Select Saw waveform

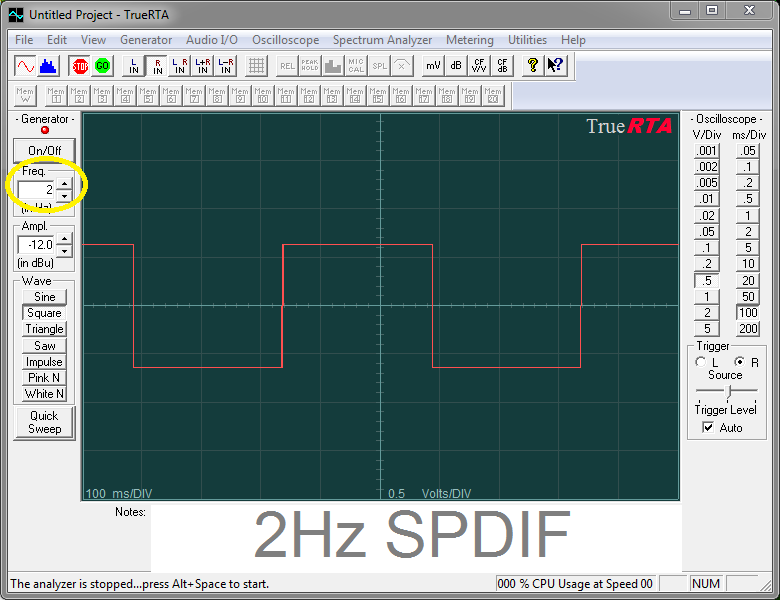44,346
